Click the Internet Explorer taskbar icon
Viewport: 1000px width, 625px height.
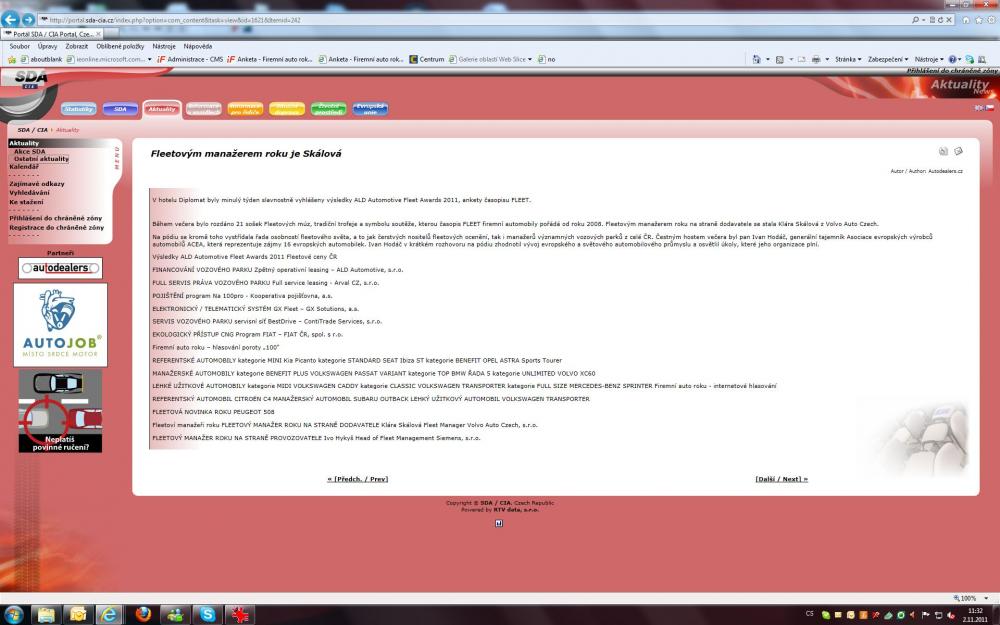click(x=109, y=615)
